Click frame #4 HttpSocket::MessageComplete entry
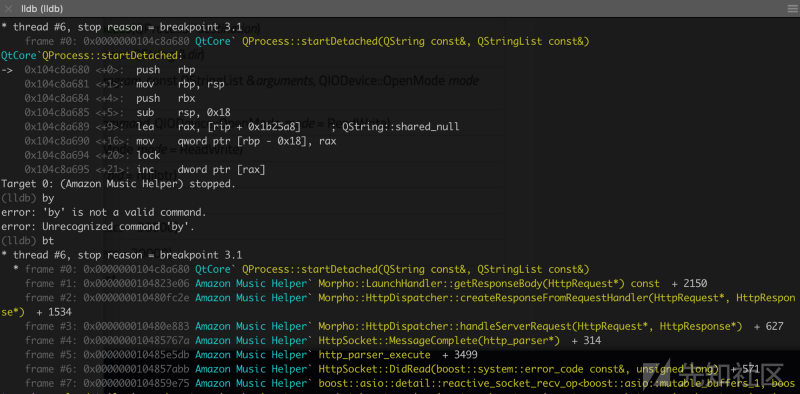800x394 pixels. (x=313, y=340)
